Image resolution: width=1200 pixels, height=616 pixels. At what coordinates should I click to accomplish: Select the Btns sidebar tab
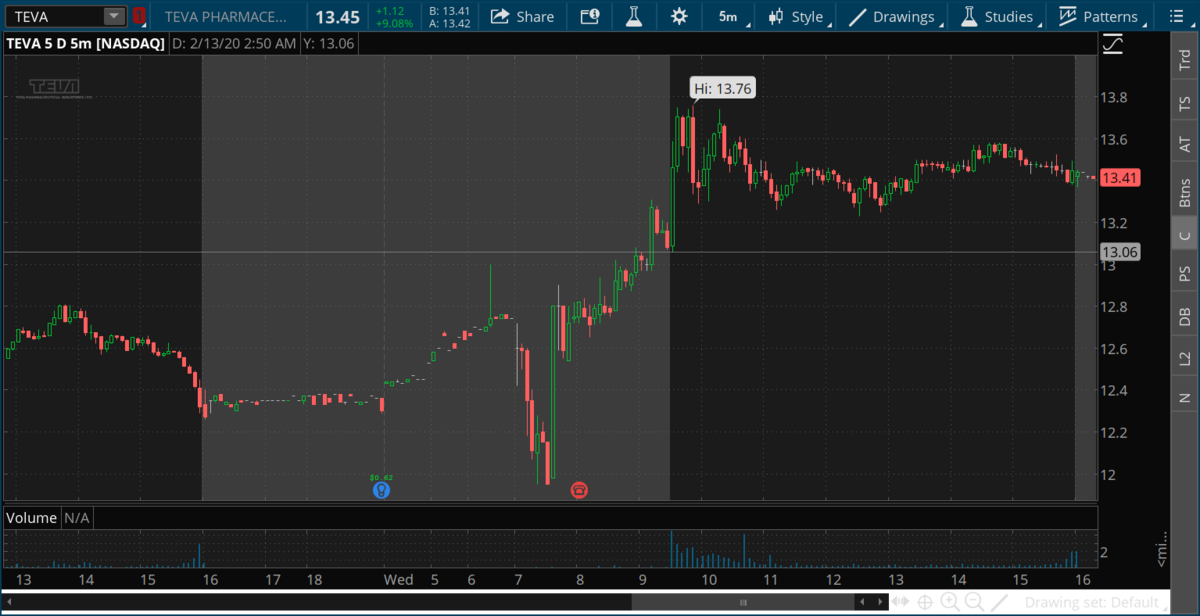1184,191
